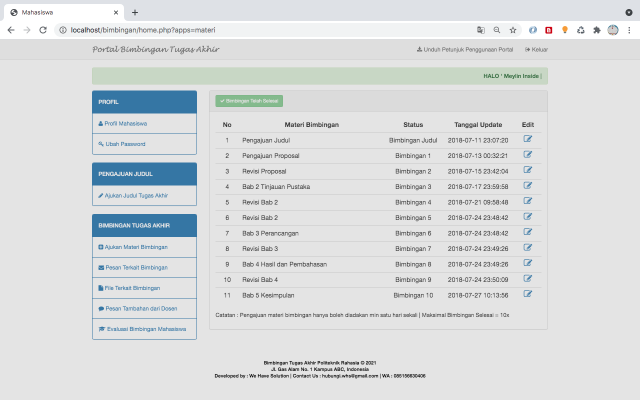Screen dimensions: 640x400
Task: Open edit icon for Bab 2 Tinjauan Pustaka
Action: (x=528, y=186)
